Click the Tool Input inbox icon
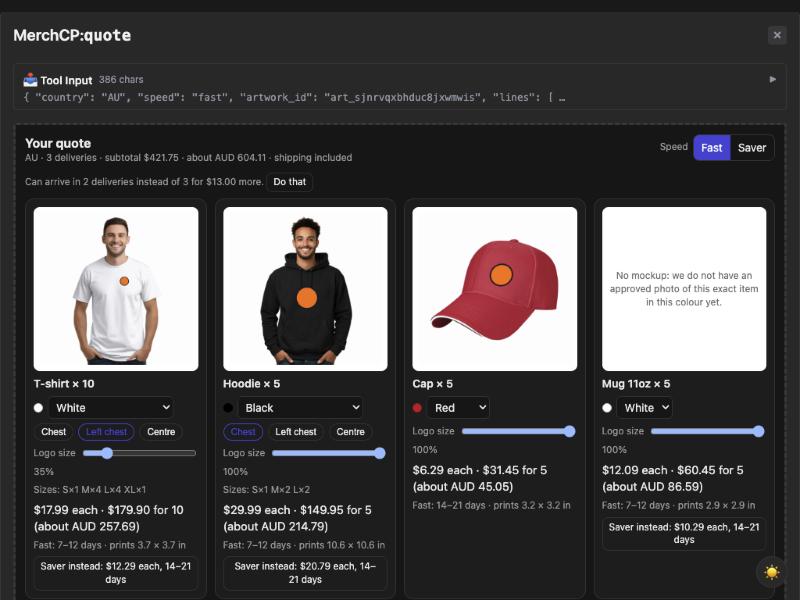 click(30, 80)
